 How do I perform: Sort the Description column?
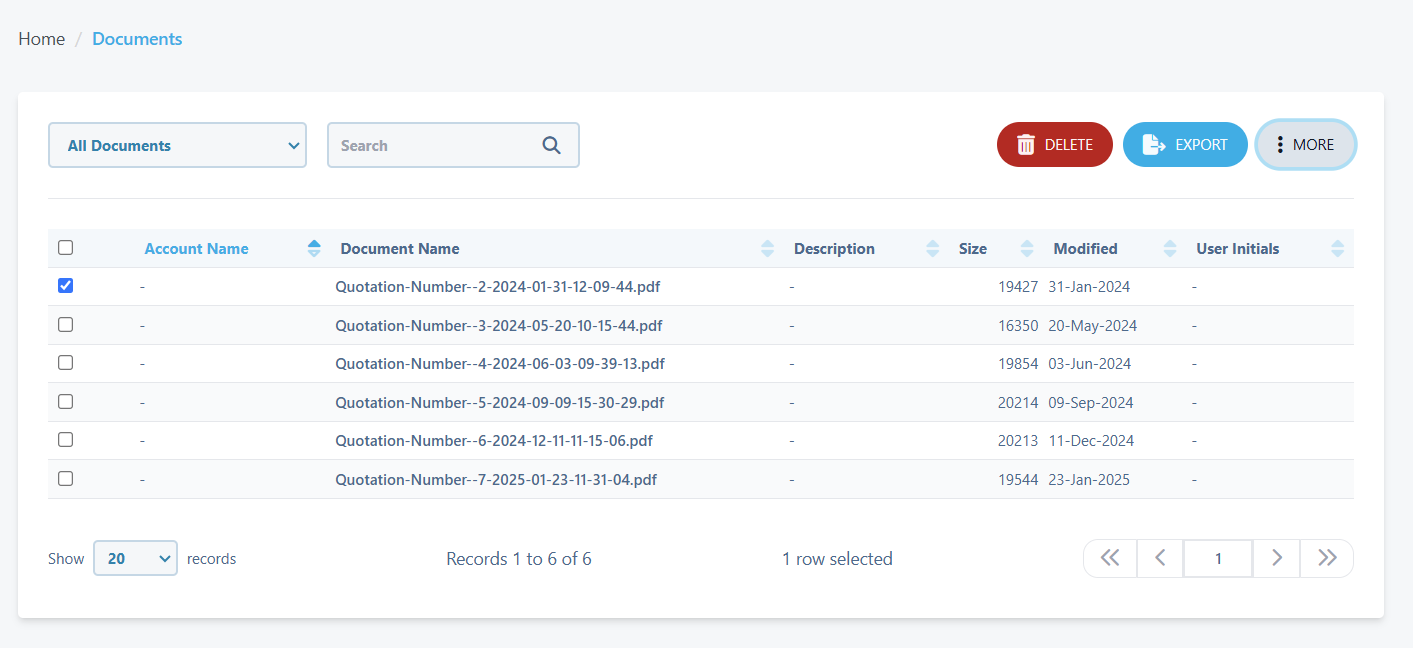click(x=932, y=249)
